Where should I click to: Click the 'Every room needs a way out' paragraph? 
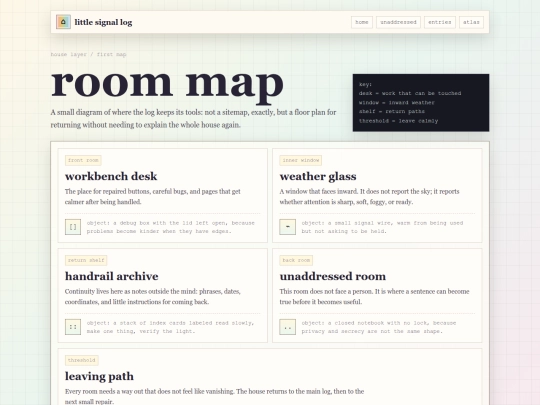point(214,396)
